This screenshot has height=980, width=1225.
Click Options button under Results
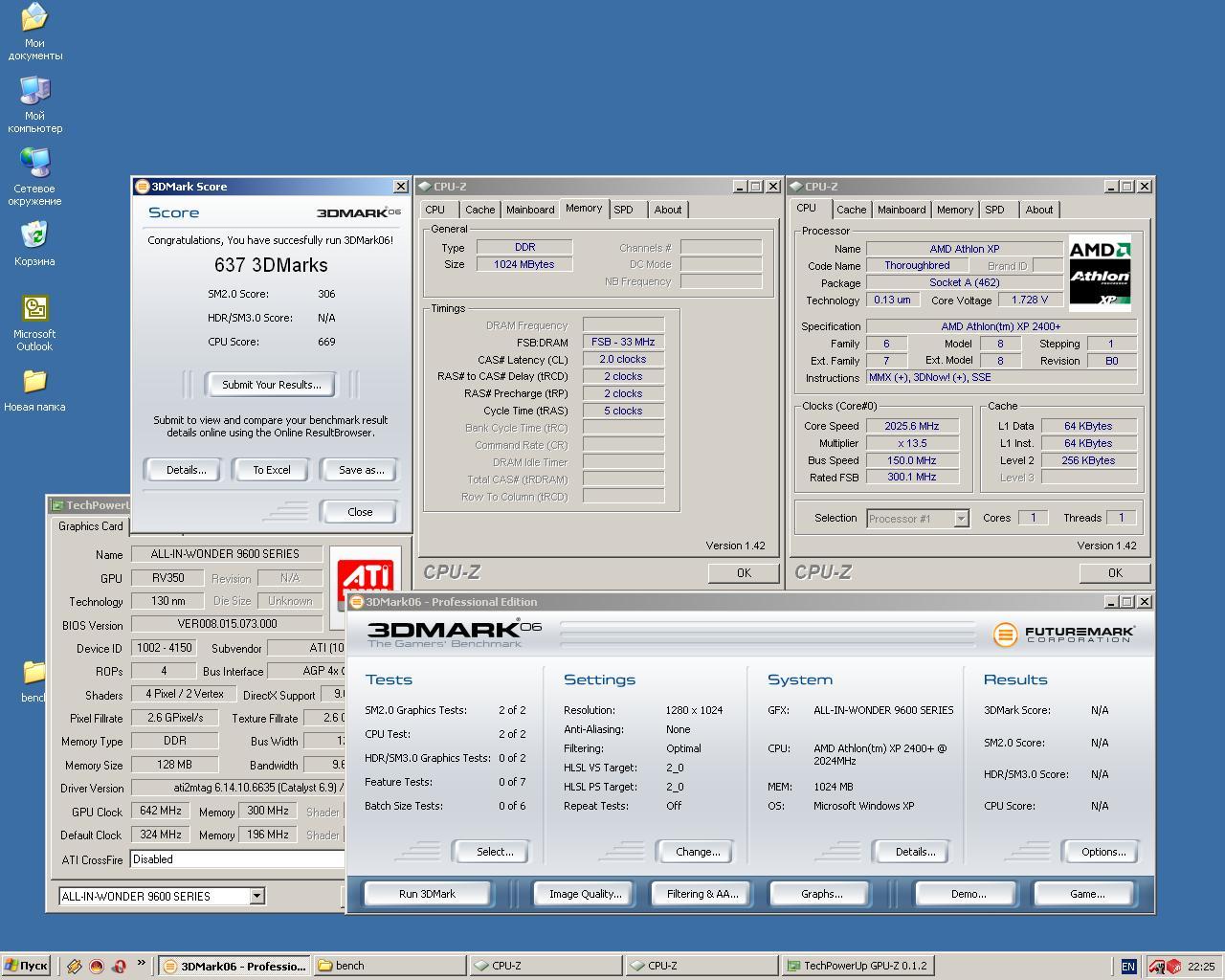click(1103, 852)
